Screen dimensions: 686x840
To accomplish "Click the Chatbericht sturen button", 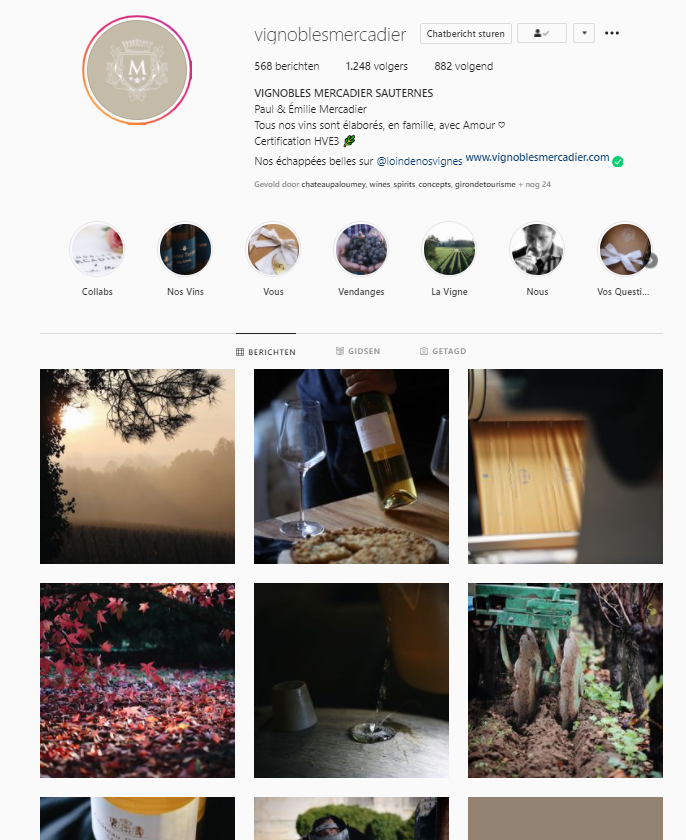I will pyautogui.click(x=465, y=33).
